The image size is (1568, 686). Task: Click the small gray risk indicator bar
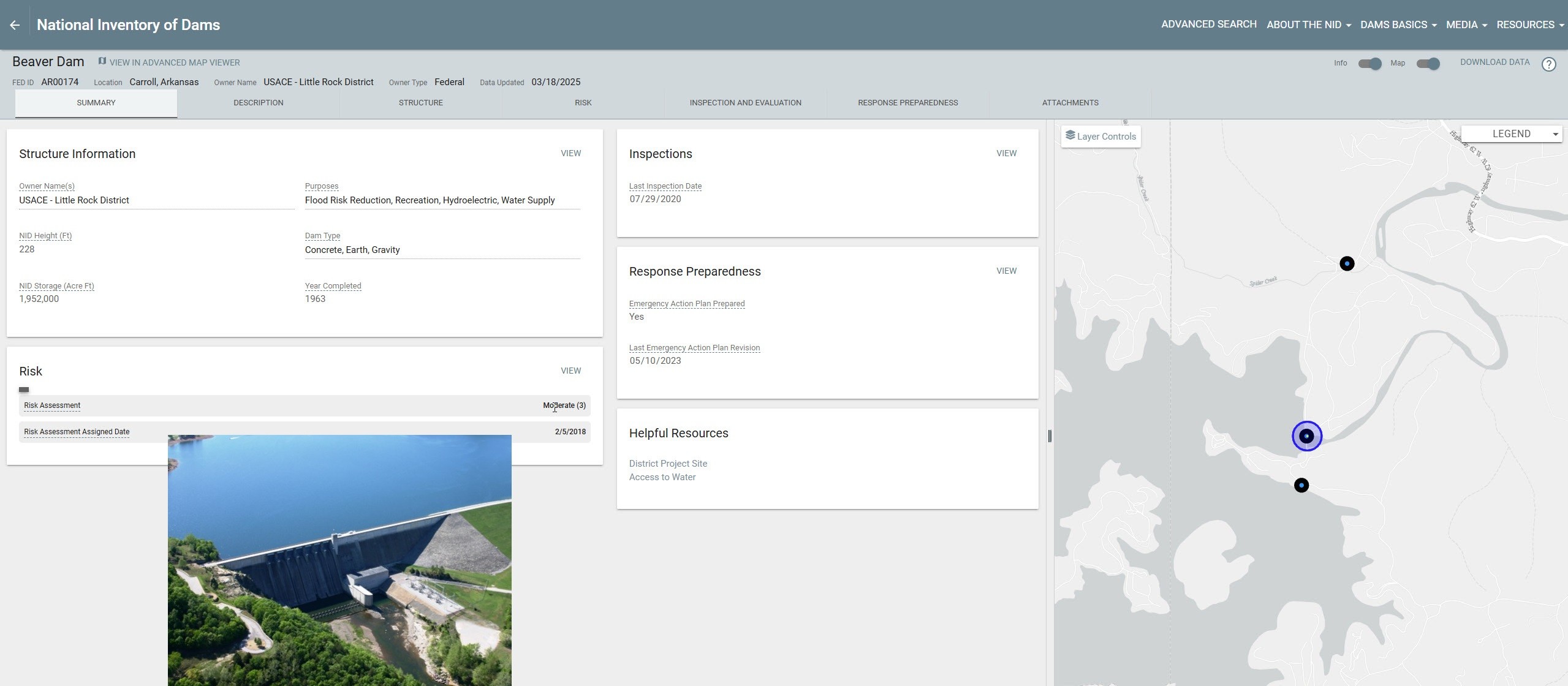[24, 390]
